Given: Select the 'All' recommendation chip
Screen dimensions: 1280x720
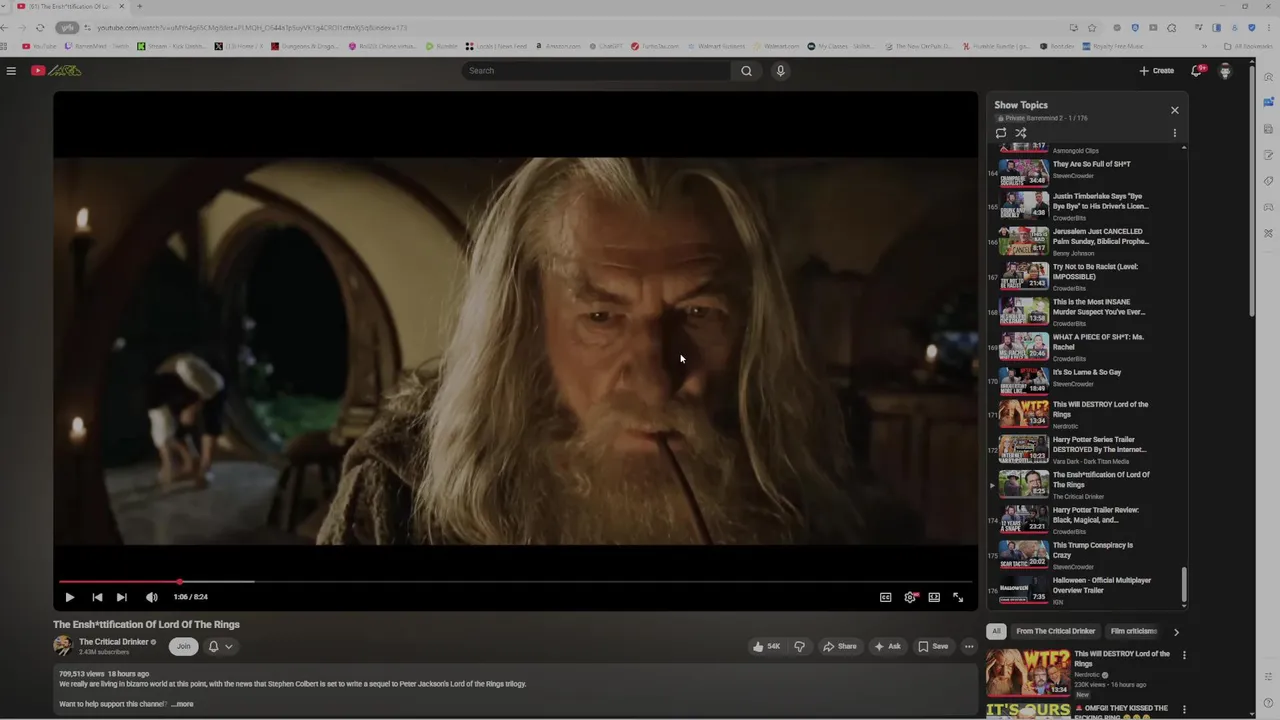Looking at the screenshot, I should point(996,631).
